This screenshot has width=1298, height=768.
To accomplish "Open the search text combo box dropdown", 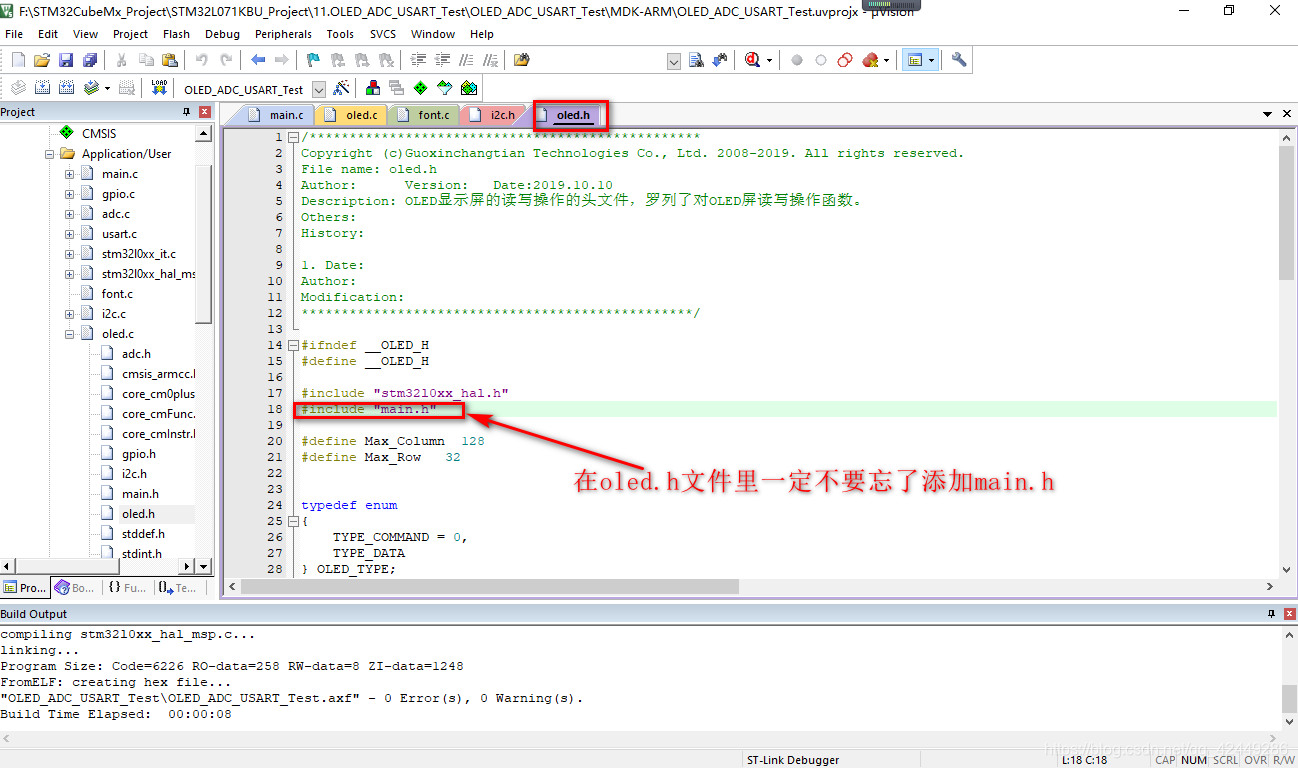I will click(x=674, y=61).
